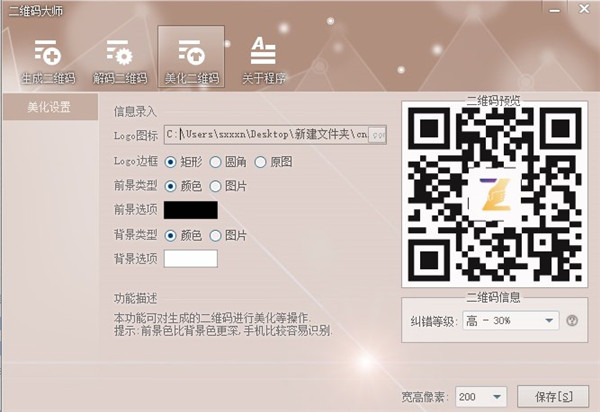This screenshot has height=412, width=600.
Task: Switch to 美化设置 sidebar tab
Action: click(50, 107)
